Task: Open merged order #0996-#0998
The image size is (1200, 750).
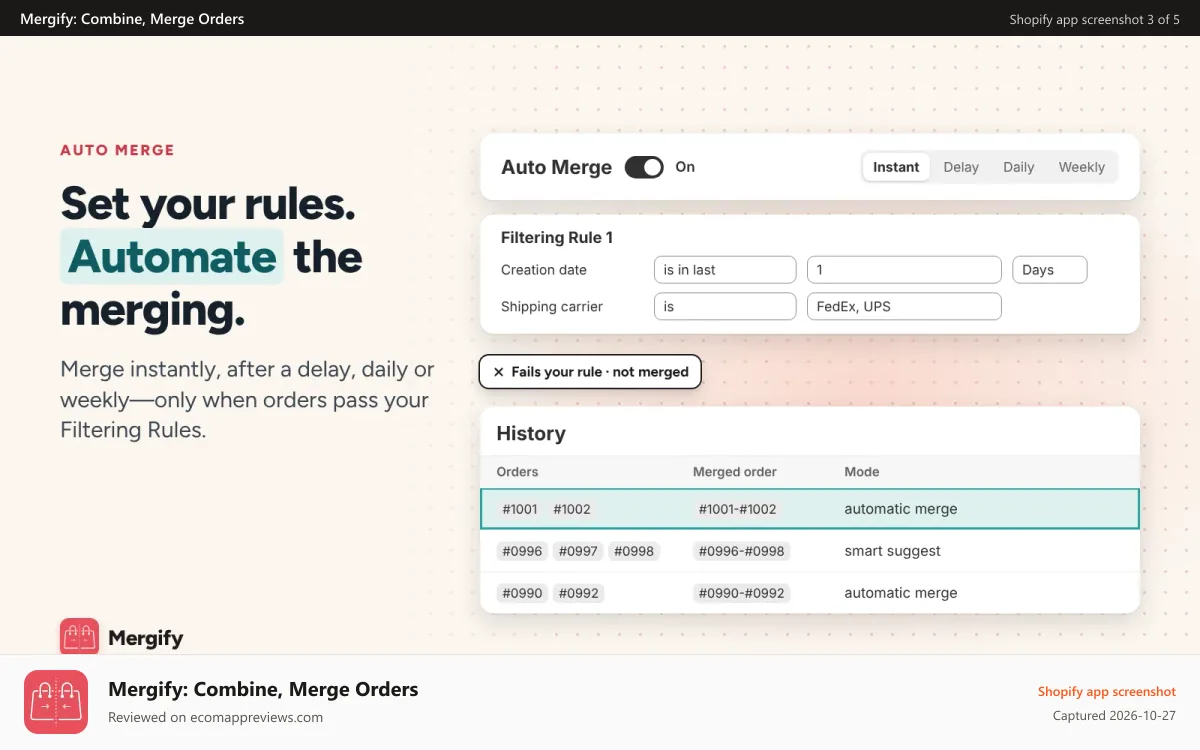Action: [x=741, y=551]
